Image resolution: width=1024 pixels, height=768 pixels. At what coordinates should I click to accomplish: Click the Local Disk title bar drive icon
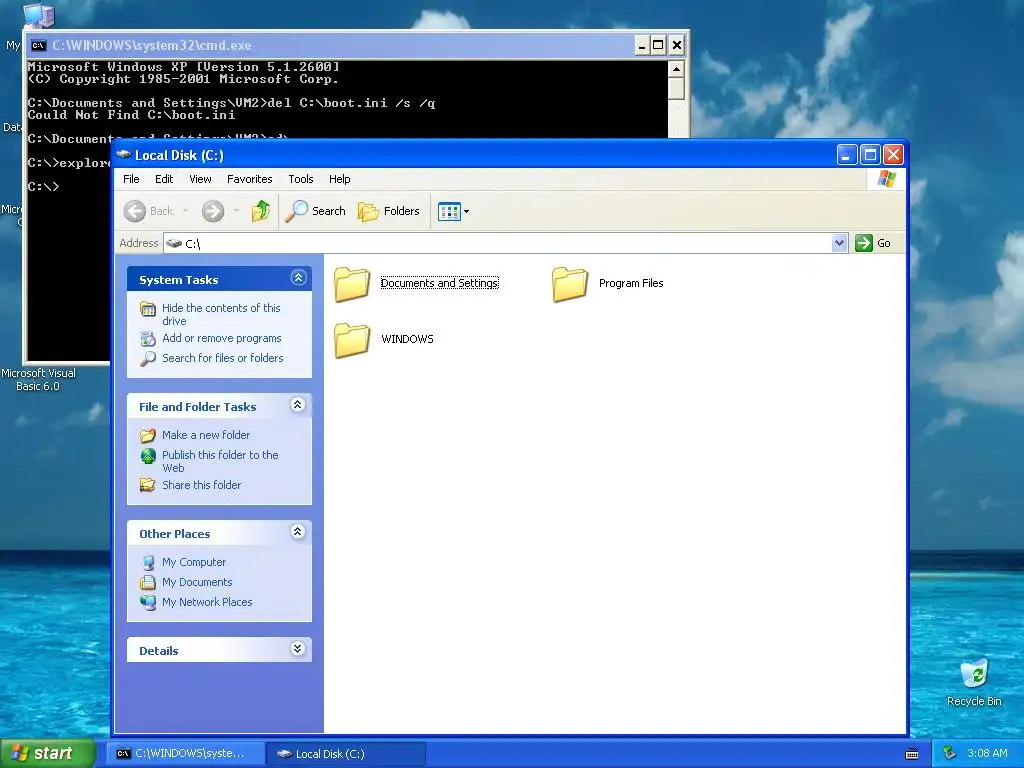pos(123,155)
